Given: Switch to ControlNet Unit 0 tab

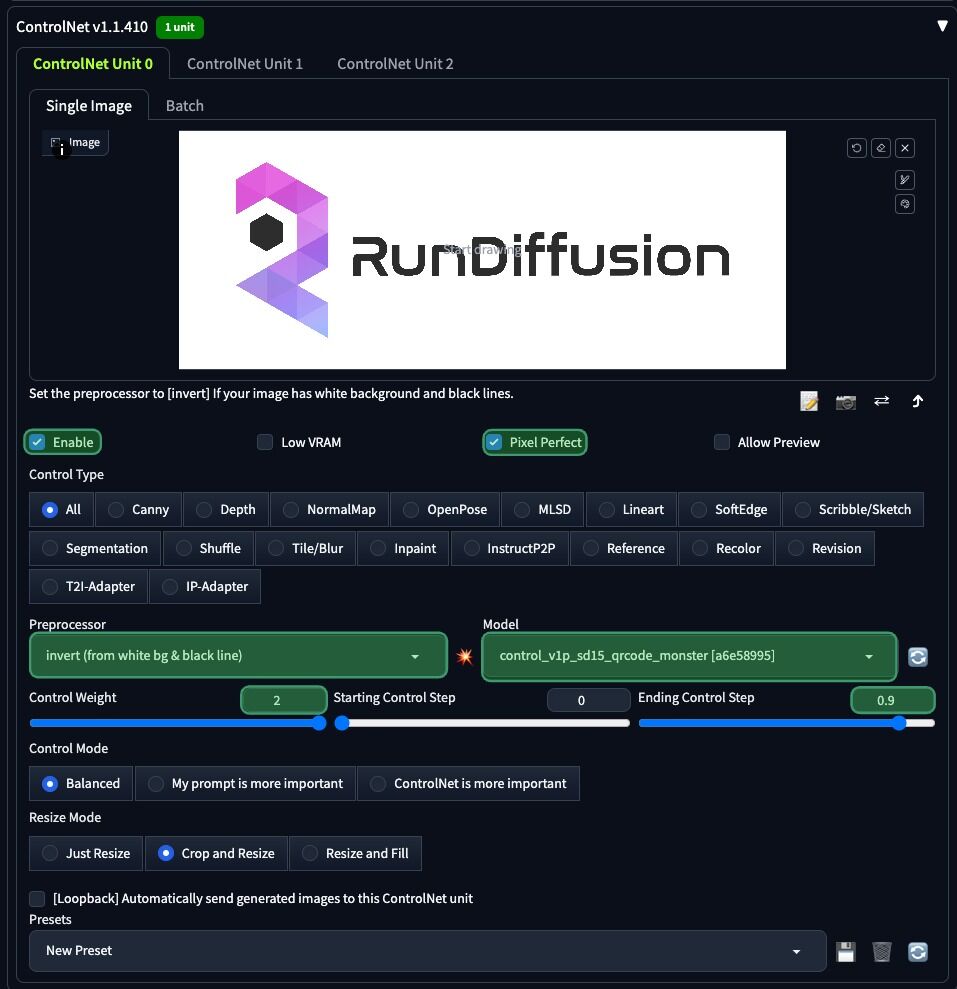Looking at the screenshot, I should click(x=93, y=64).
